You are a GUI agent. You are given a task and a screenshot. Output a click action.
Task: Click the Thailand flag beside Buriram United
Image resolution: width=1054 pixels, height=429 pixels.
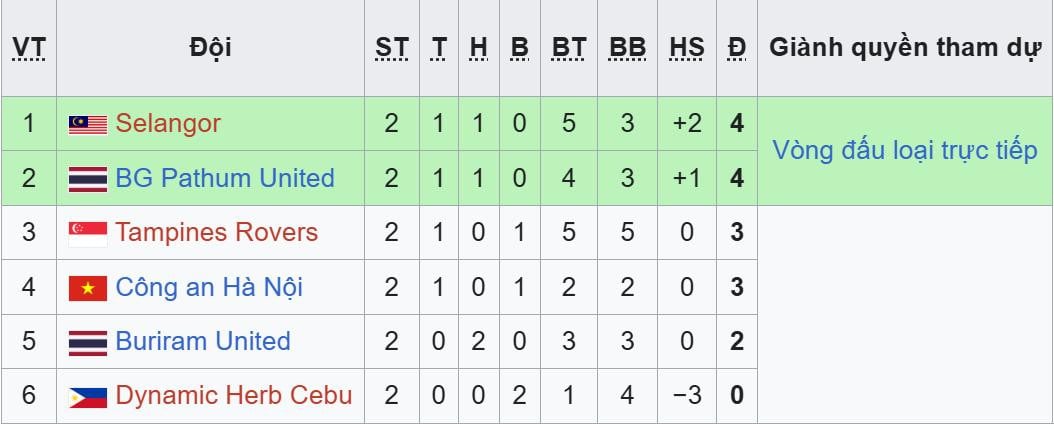[87, 342]
